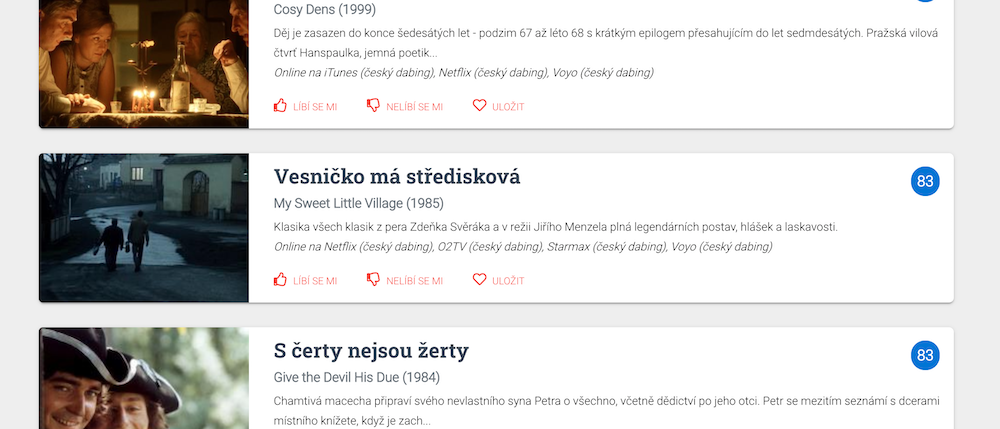Image resolution: width=1000 pixels, height=429 pixels.
Task: Open the S čerty nejsou žerty title
Action: tap(371, 351)
